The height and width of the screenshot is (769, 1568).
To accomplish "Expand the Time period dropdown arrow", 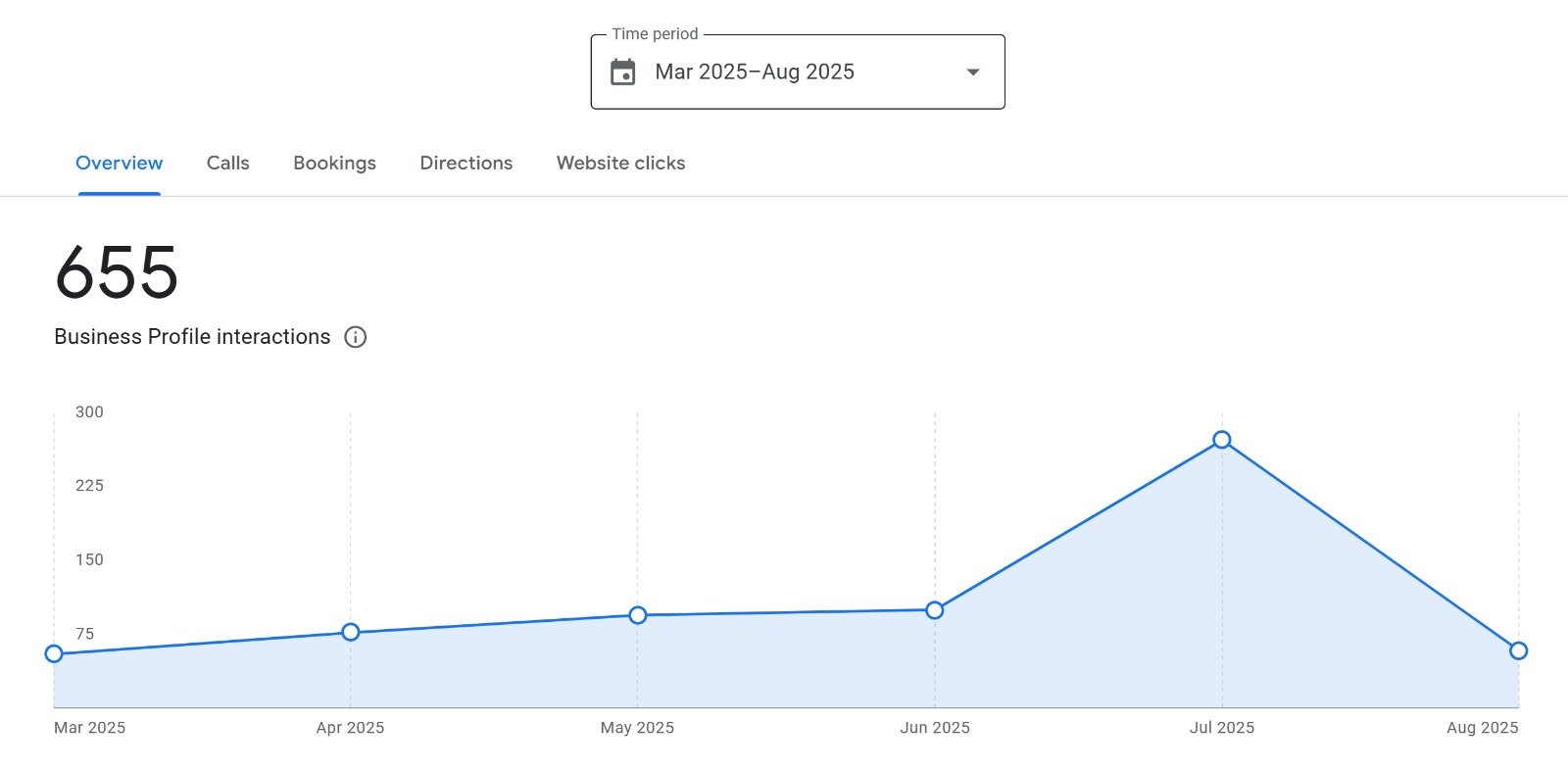I will [972, 72].
